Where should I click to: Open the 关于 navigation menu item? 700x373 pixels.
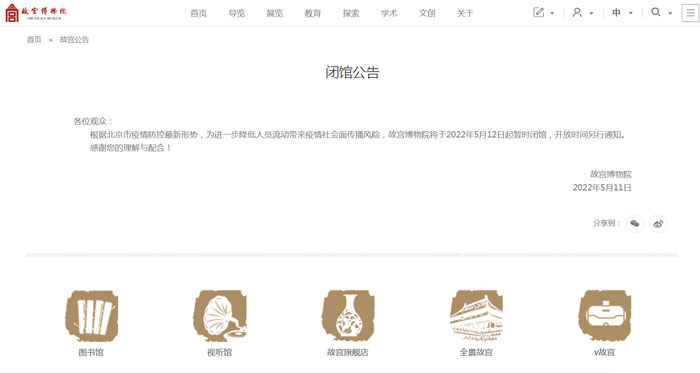click(465, 13)
